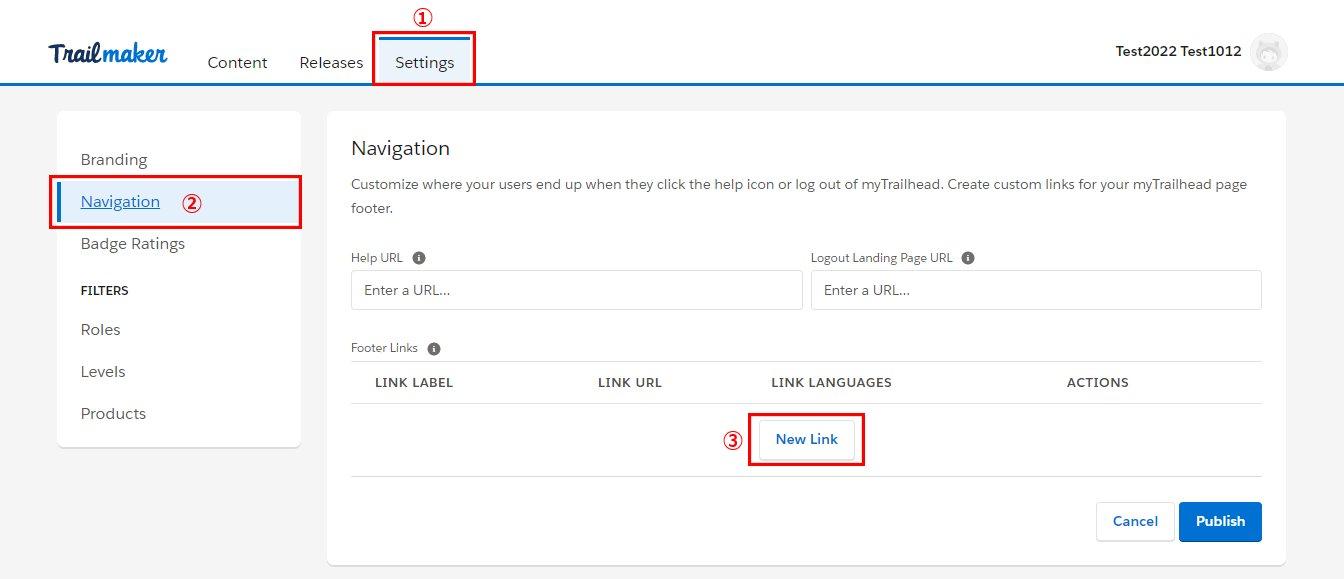The width and height of the screenshot is (1344, 579).
Task: Click the Test2022 Test1012 user name
Action: pyautogui.click(x=1178, y=51)
